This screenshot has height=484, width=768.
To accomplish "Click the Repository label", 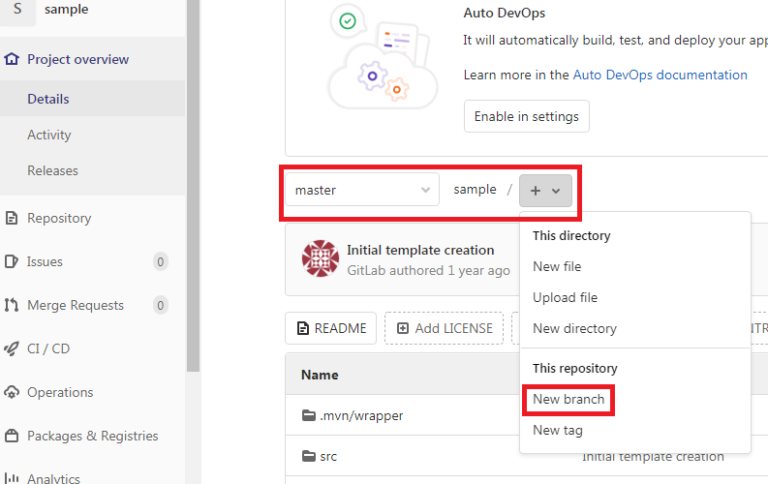I will coord(59,218).
